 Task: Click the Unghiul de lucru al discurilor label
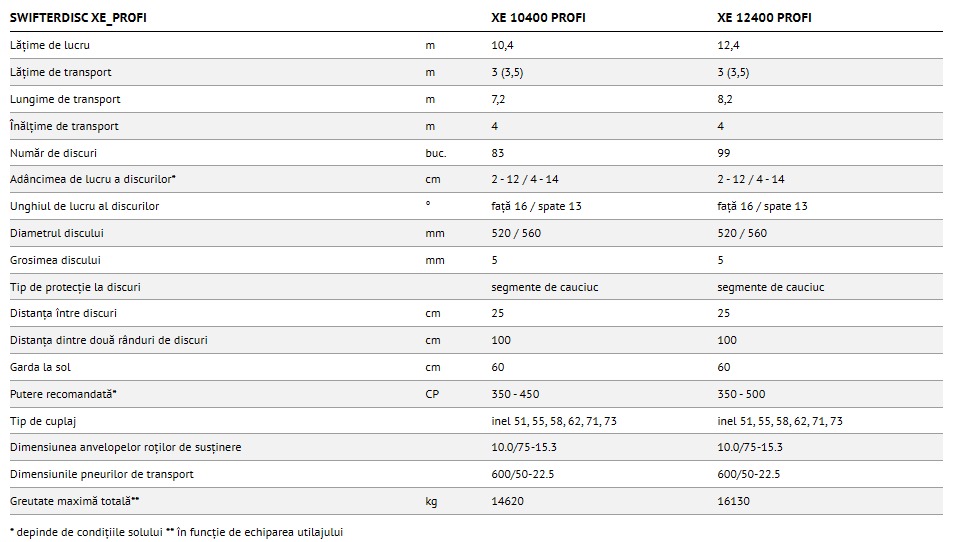tap(84, 206)
